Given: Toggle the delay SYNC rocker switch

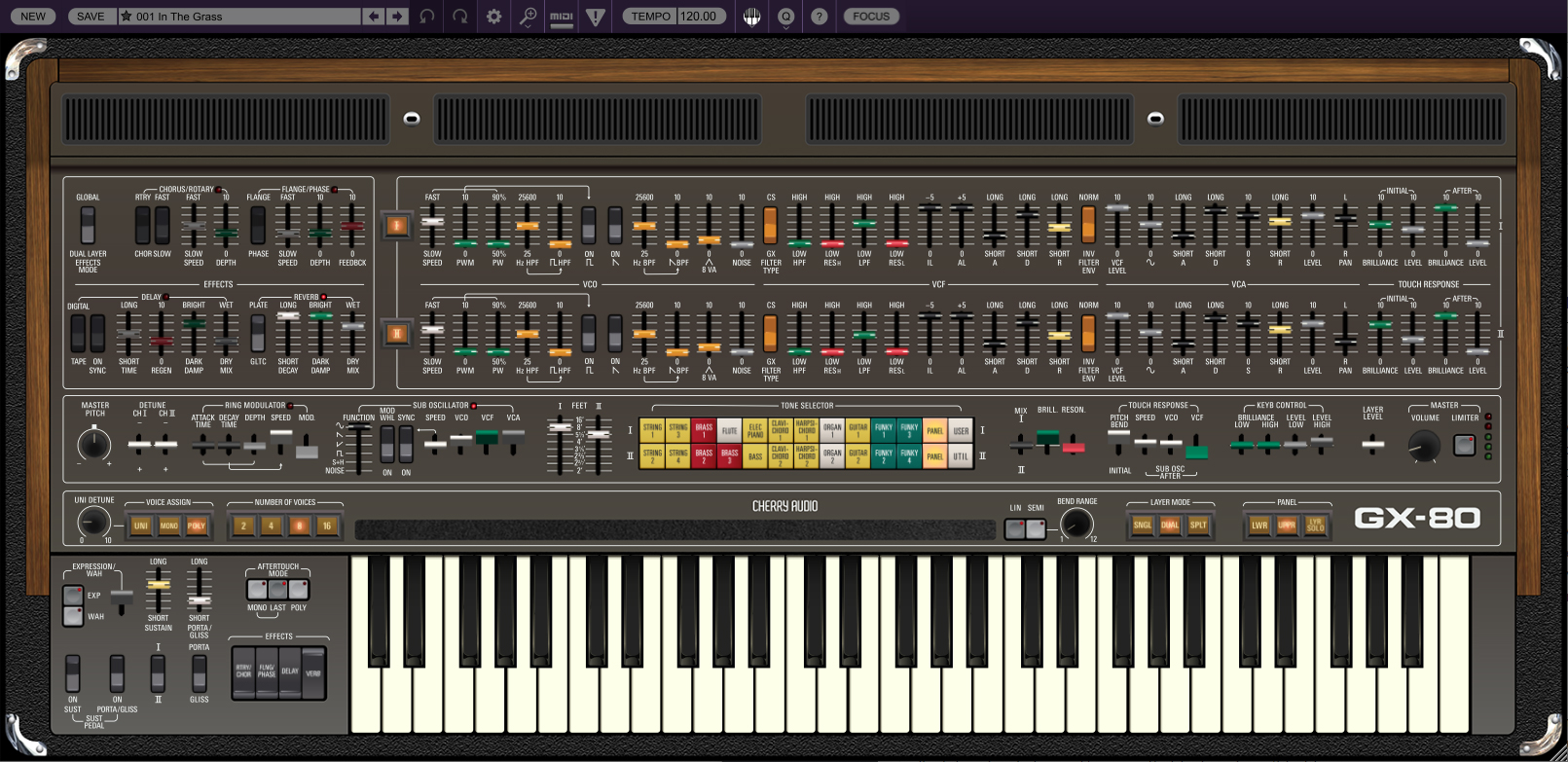Looking at the screenshot, I should click(97, 334).
